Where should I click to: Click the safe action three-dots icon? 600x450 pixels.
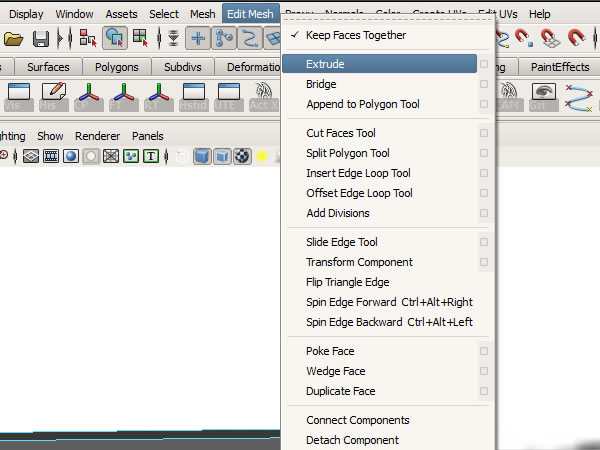point(131,156)
